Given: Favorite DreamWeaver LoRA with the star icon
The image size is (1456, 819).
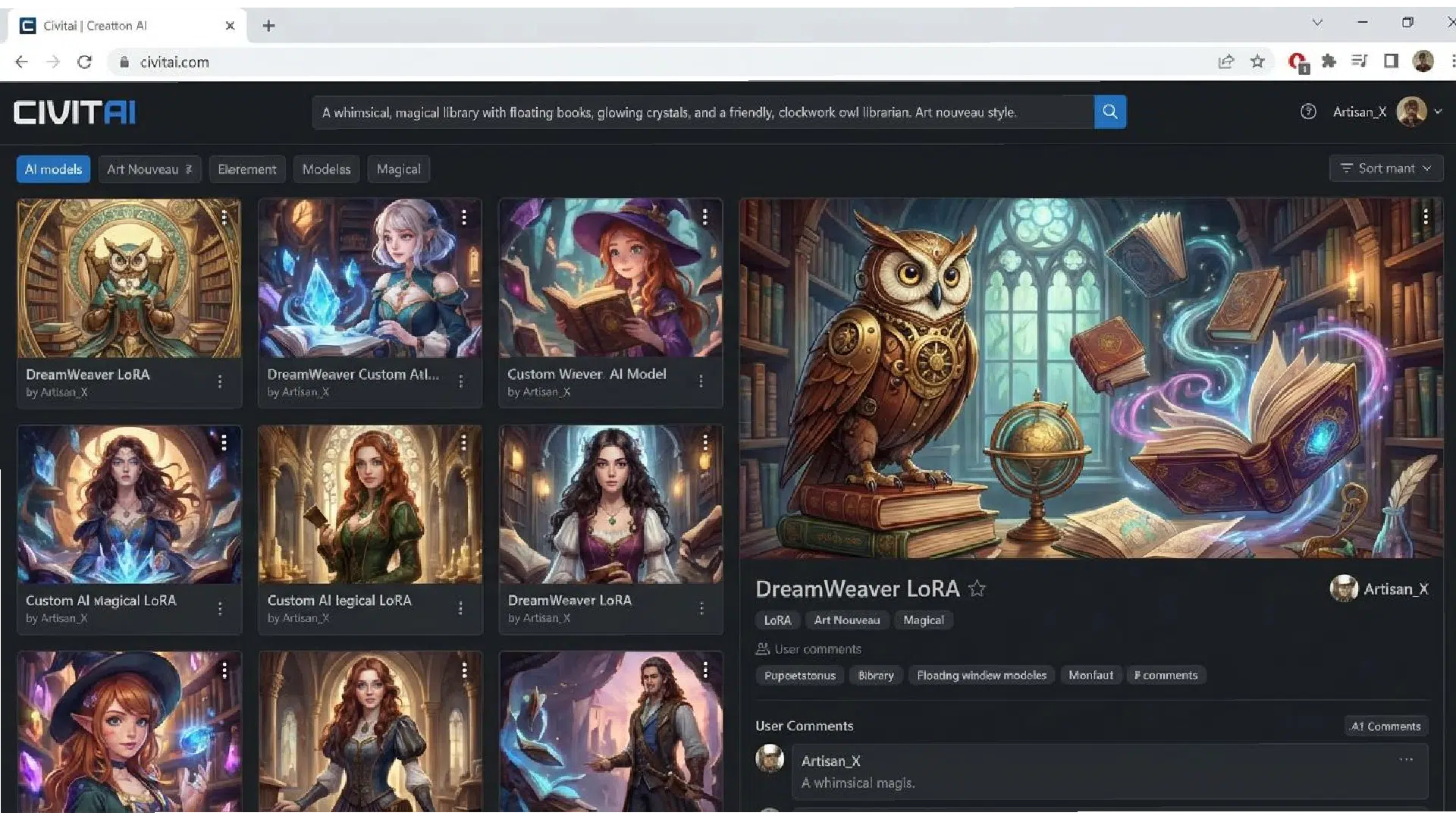Looking at the screenshot, I should pos(977,588).
